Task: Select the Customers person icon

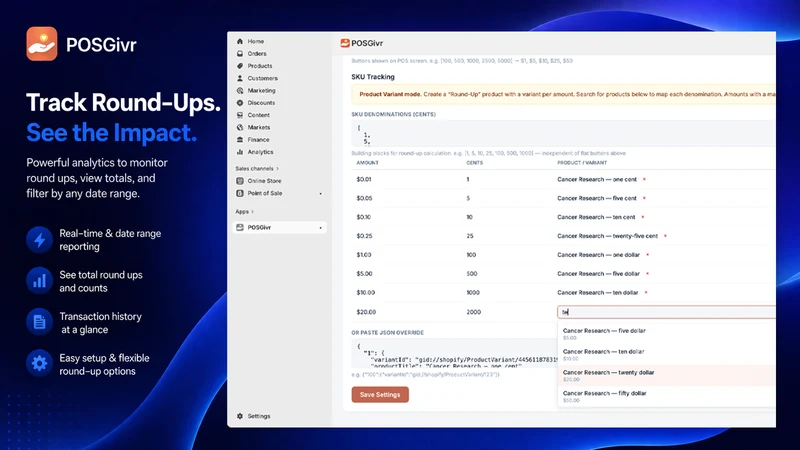Action: point(240,78)
